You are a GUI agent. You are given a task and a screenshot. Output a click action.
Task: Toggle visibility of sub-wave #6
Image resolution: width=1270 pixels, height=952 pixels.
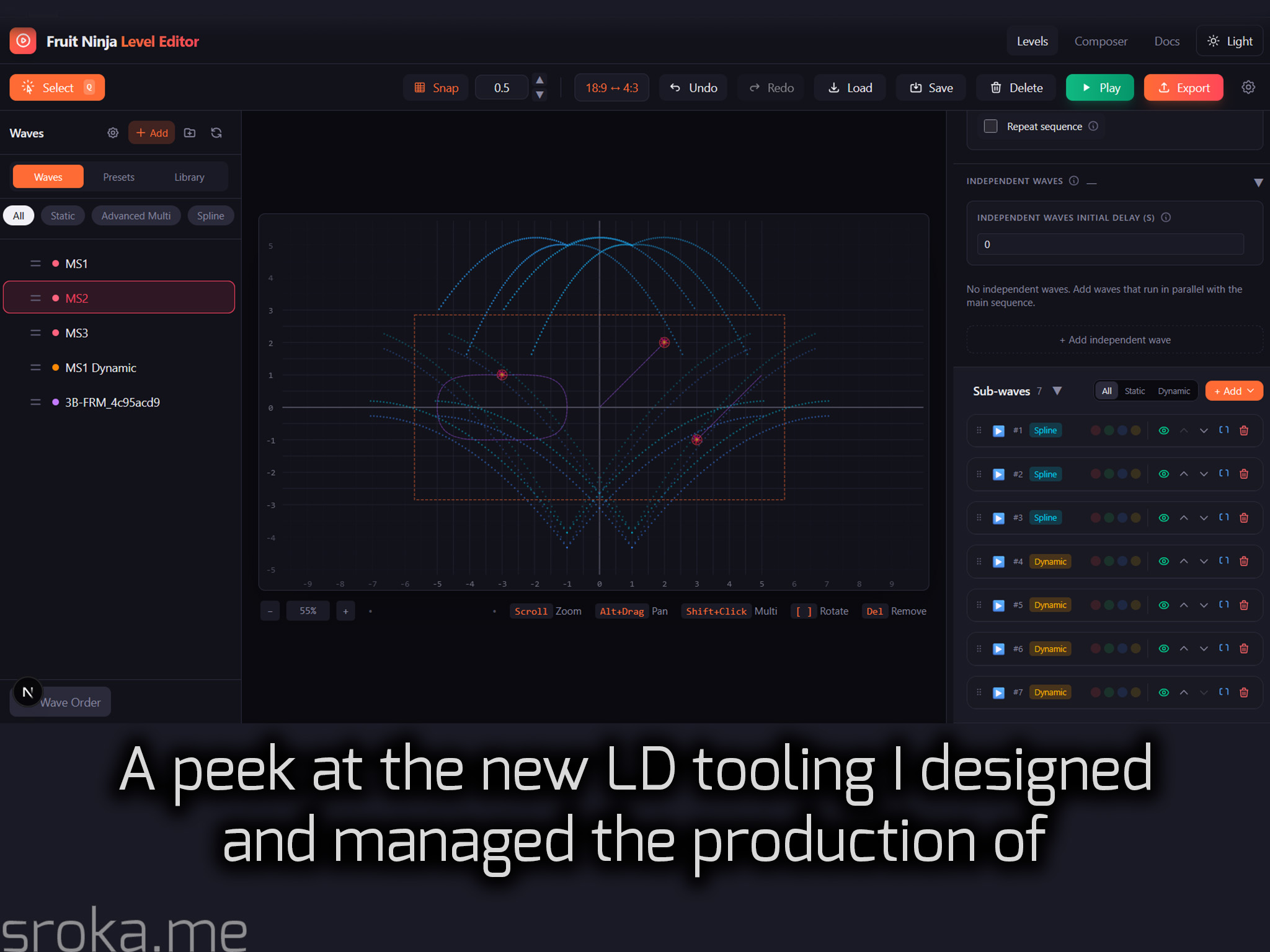click(x=1164, y=649)
